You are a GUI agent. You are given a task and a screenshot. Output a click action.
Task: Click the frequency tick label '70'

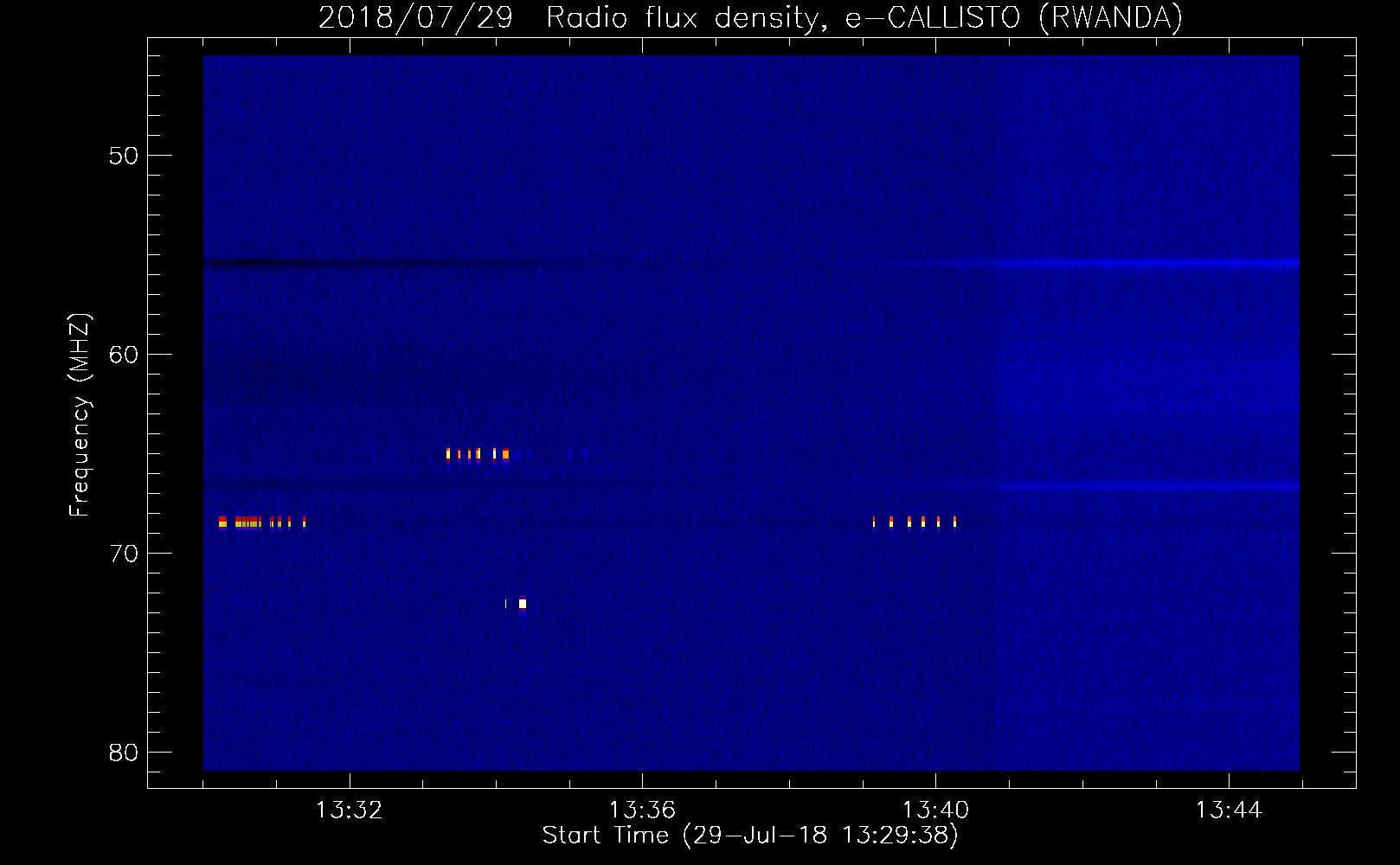tap(124, 554)
